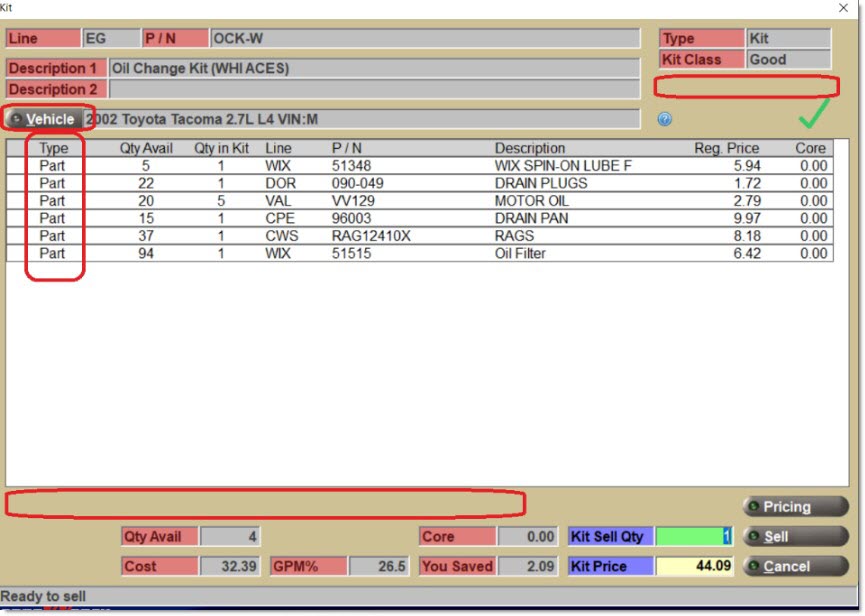The width and height of the screenshot is (865, 616).
Task: Click the Kit Class field showing Good
Action: pos(788,60)
